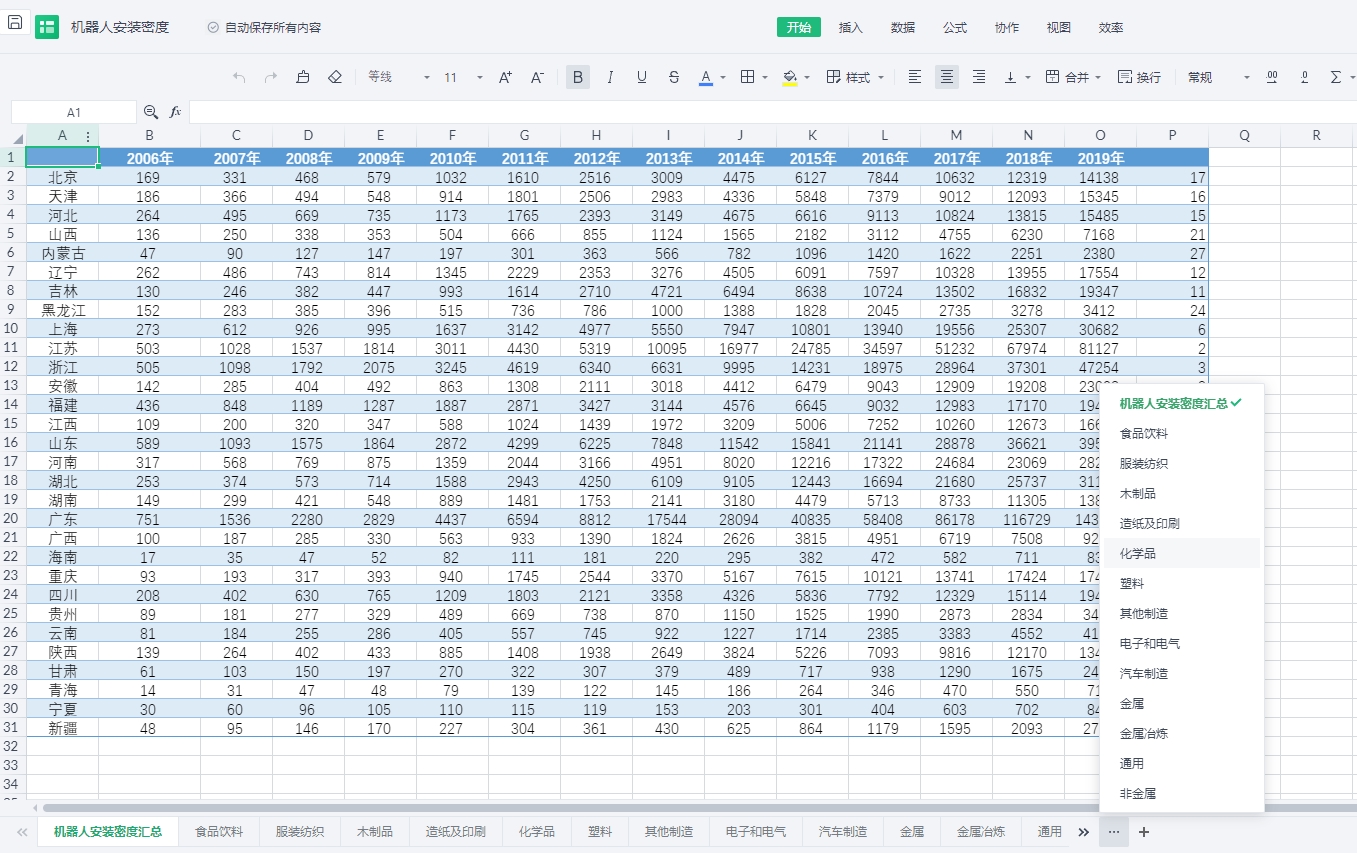The width and height of the screenshot is (1357, 853).
Task: Open column A options menu dots
Action: click(89, 136)
